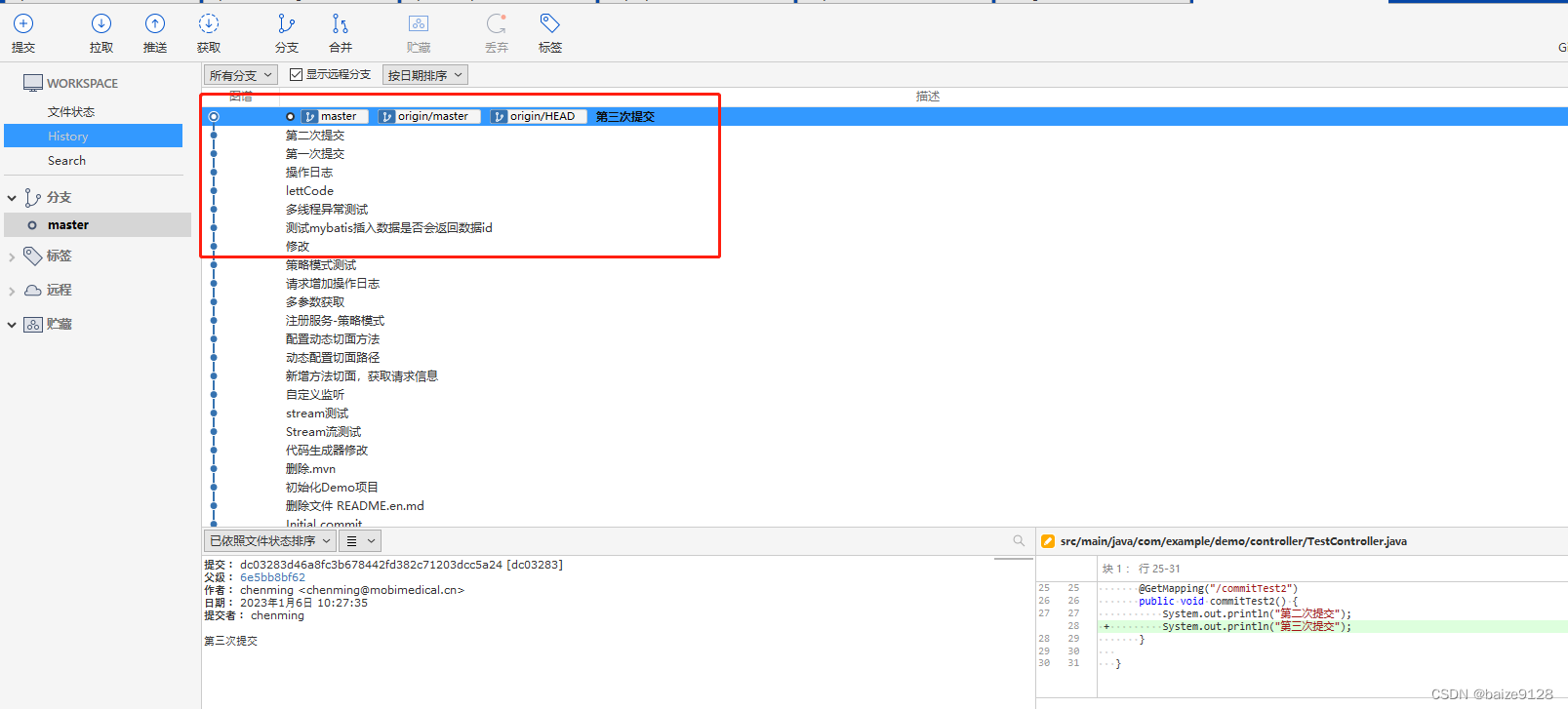Viewport: 1568px width, 709px height.
Task: Select History in the sidebar
Action: pos(93,137)
